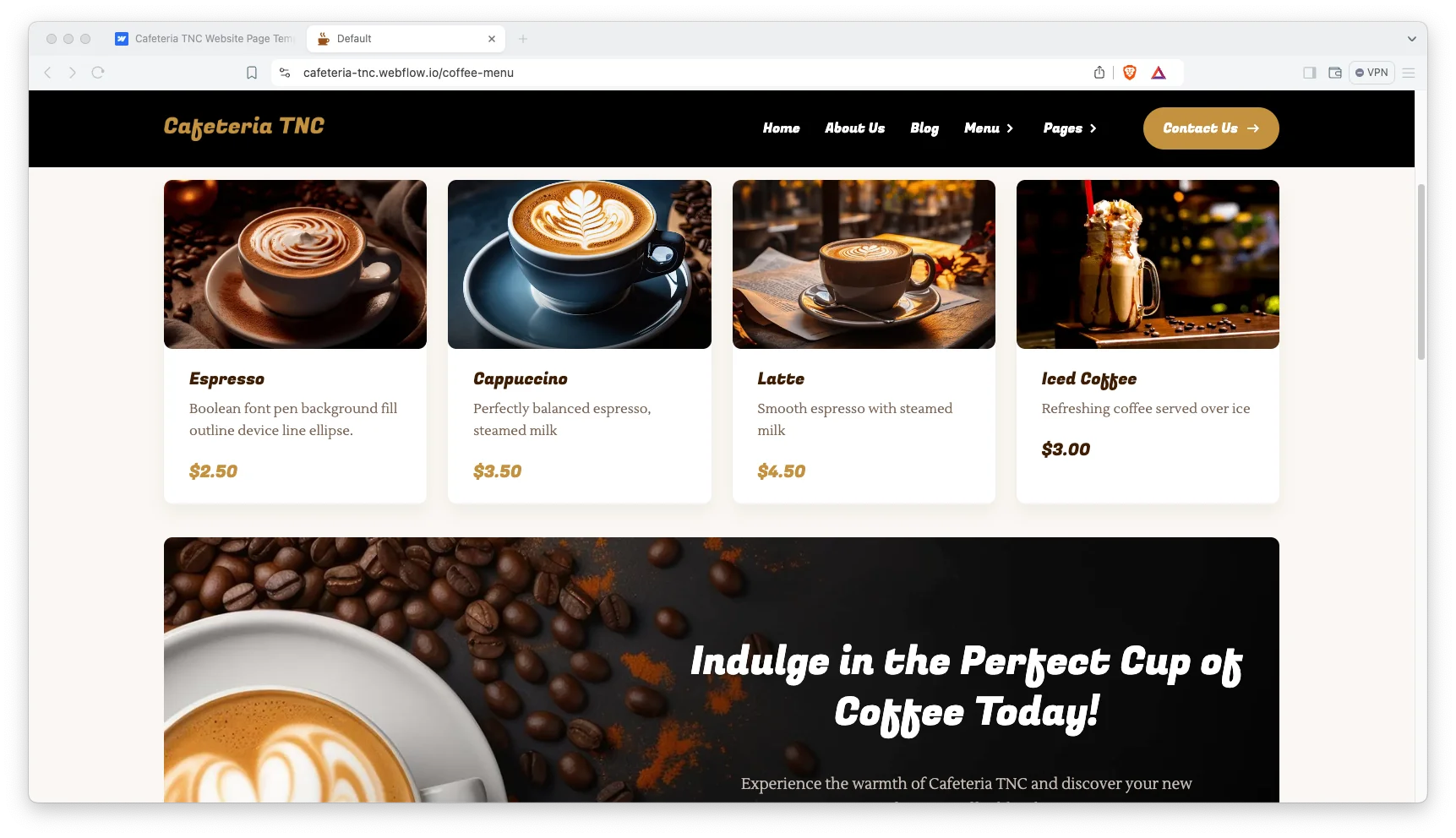This screenshot has height=838, width=1456.
Task: Open the hamburger browser menu
Action: click(x=1409, y=73)
